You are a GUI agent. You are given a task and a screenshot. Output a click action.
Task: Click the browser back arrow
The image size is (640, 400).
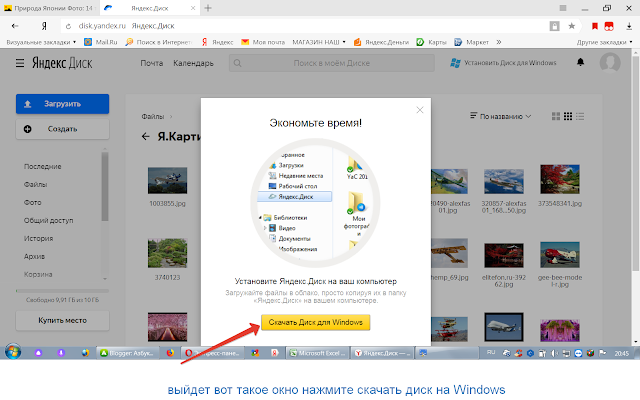[x=15, y=26]
